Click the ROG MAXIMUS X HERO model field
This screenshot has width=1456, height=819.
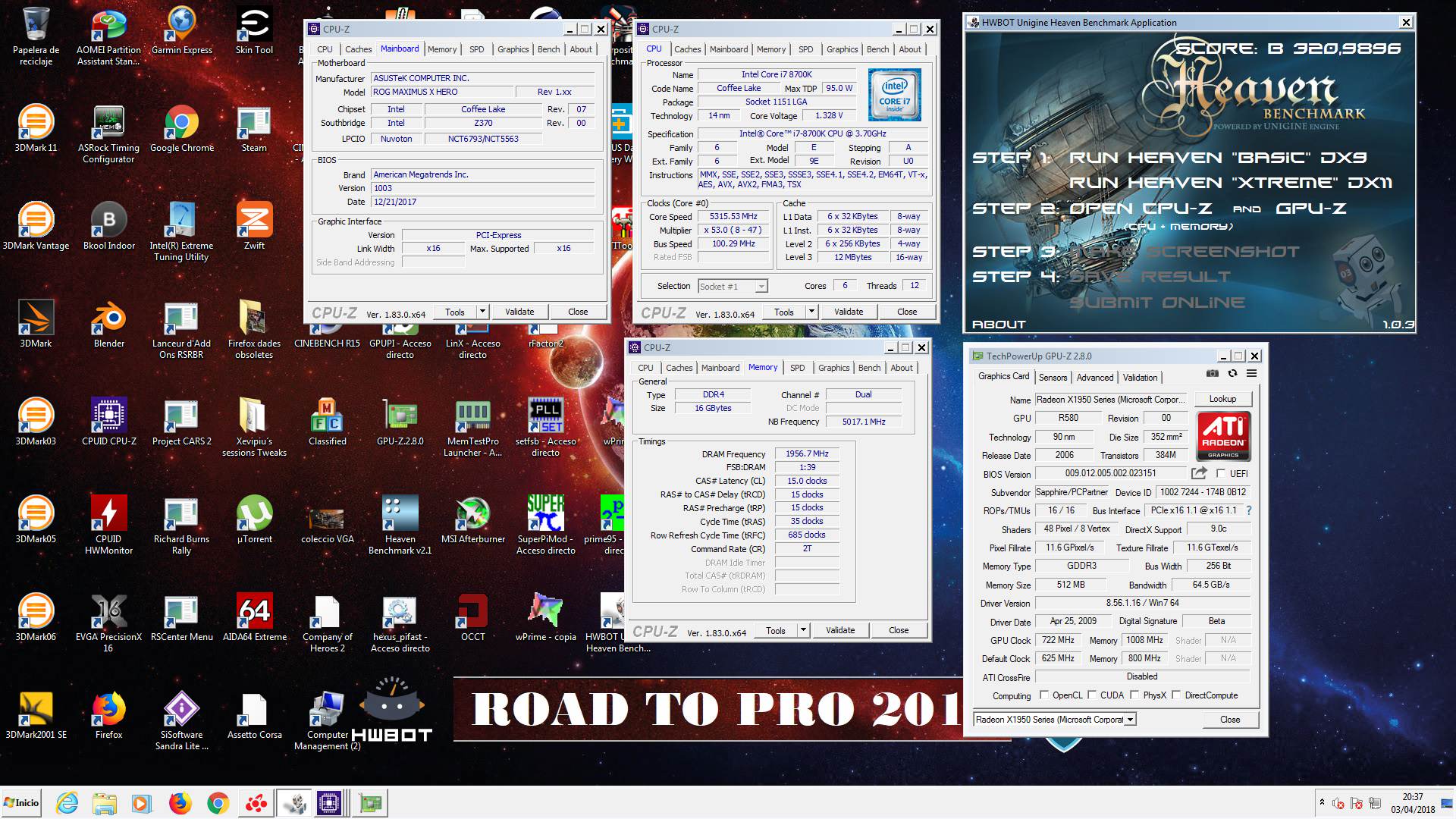tap(441, 92)
